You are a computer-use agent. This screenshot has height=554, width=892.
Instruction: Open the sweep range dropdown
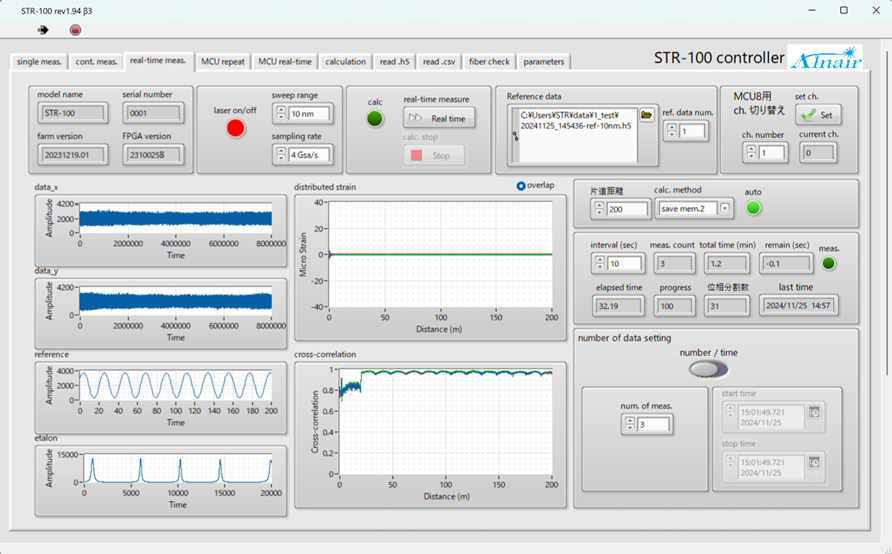309,114
